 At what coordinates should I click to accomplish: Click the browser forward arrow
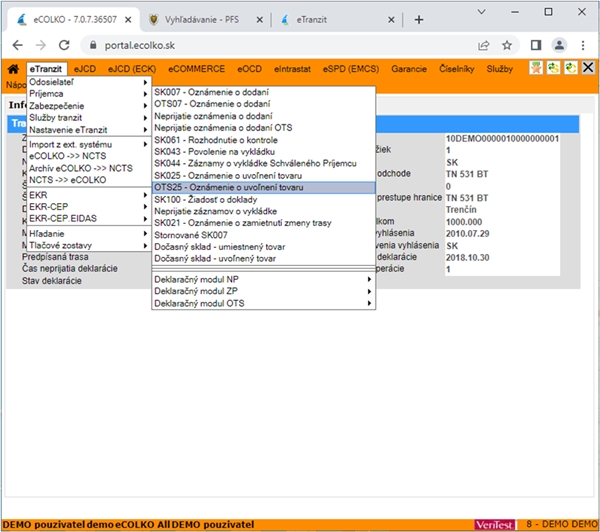41,45
